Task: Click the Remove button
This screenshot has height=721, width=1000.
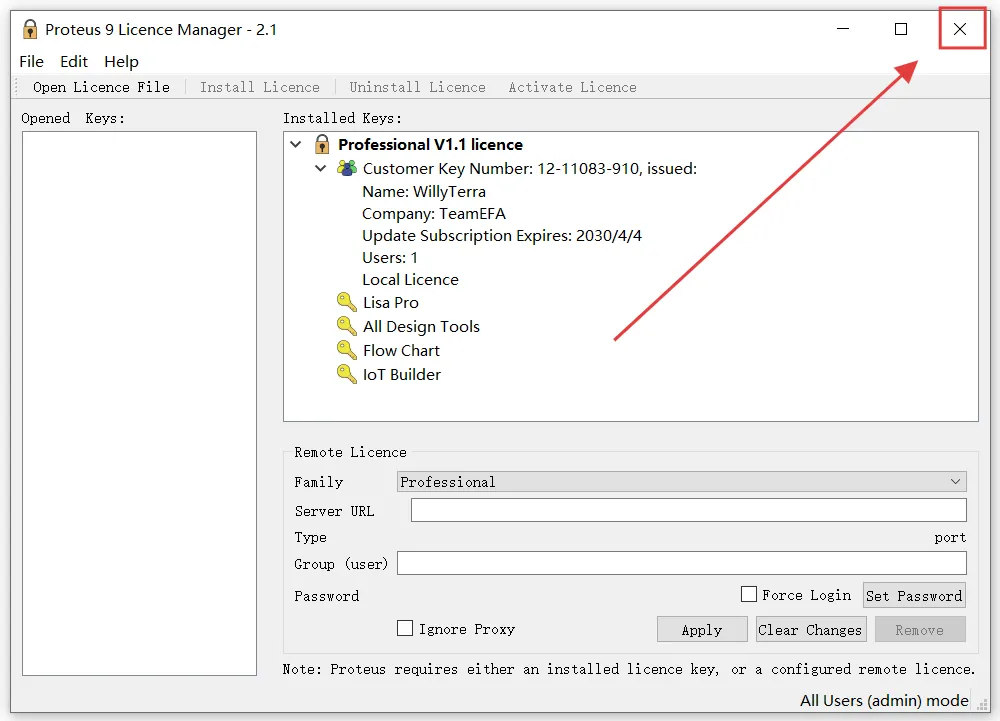Action: pos(920,630)
